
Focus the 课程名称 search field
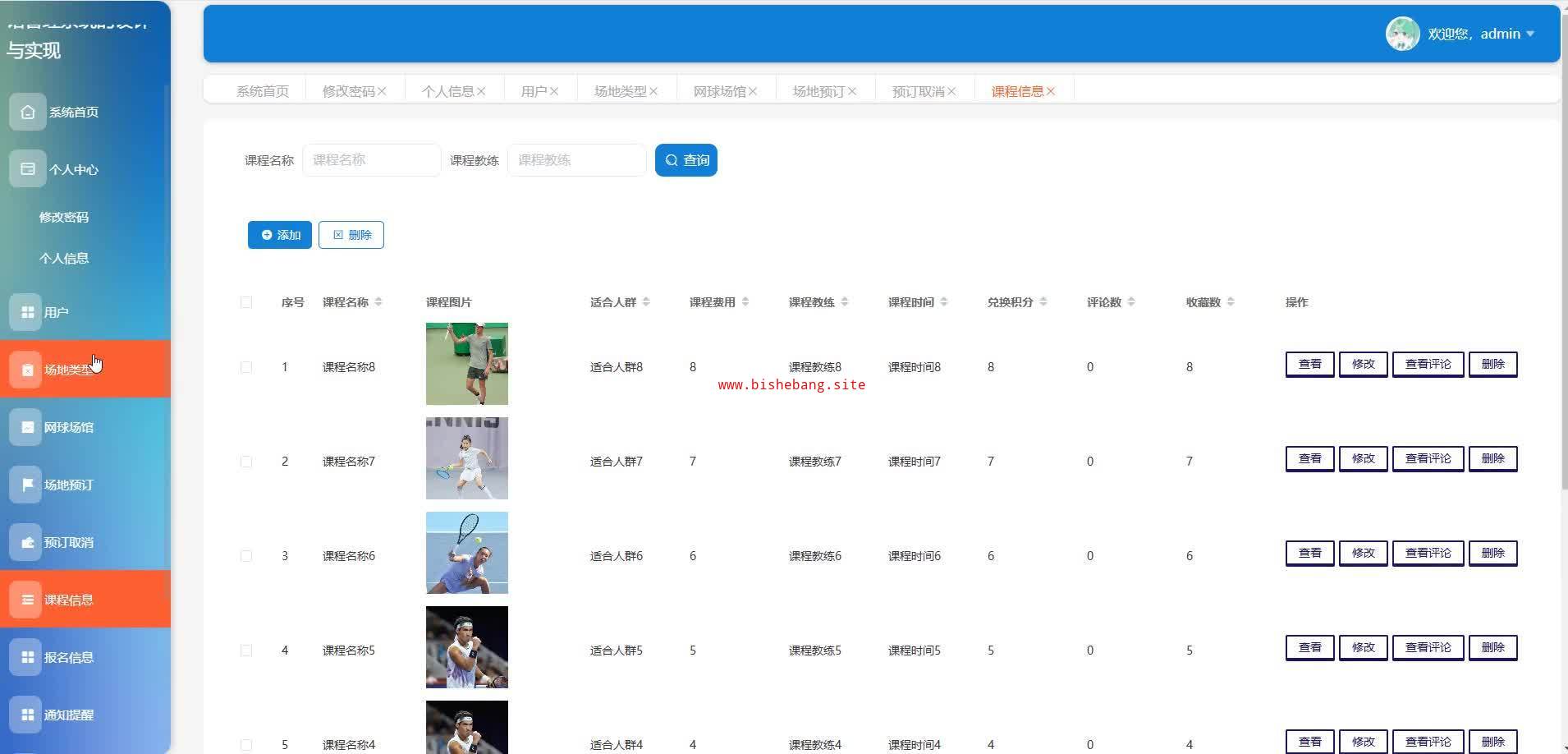pos(372,160)
